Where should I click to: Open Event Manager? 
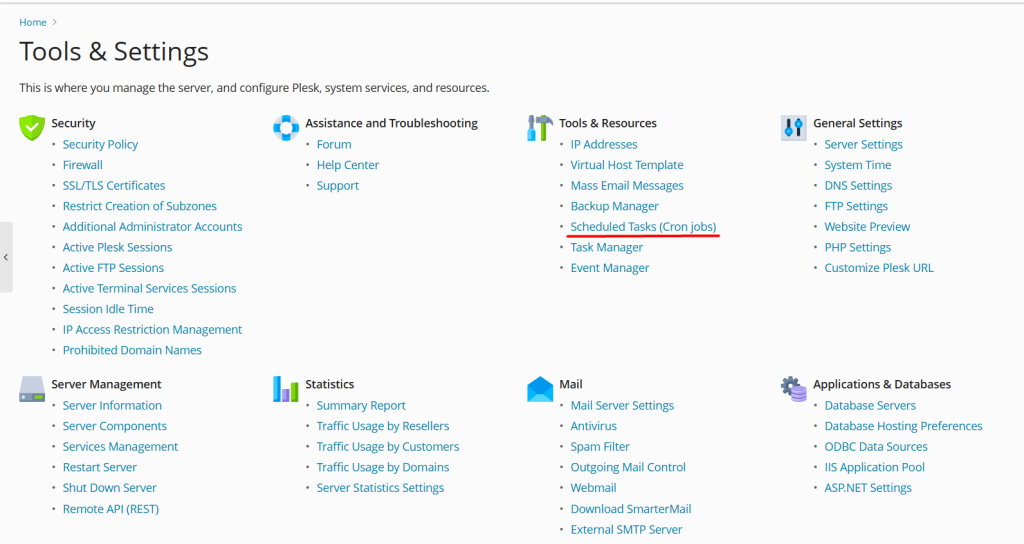pyautogui.click(x=610, y=268)
